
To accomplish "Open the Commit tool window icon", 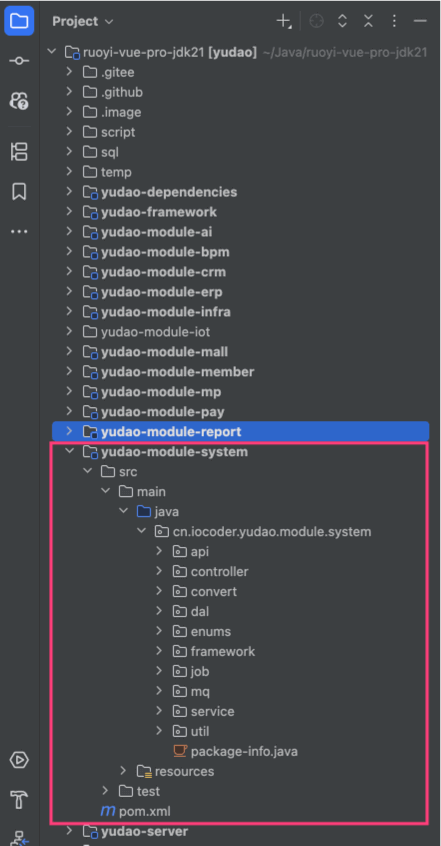I will point(19,61).
